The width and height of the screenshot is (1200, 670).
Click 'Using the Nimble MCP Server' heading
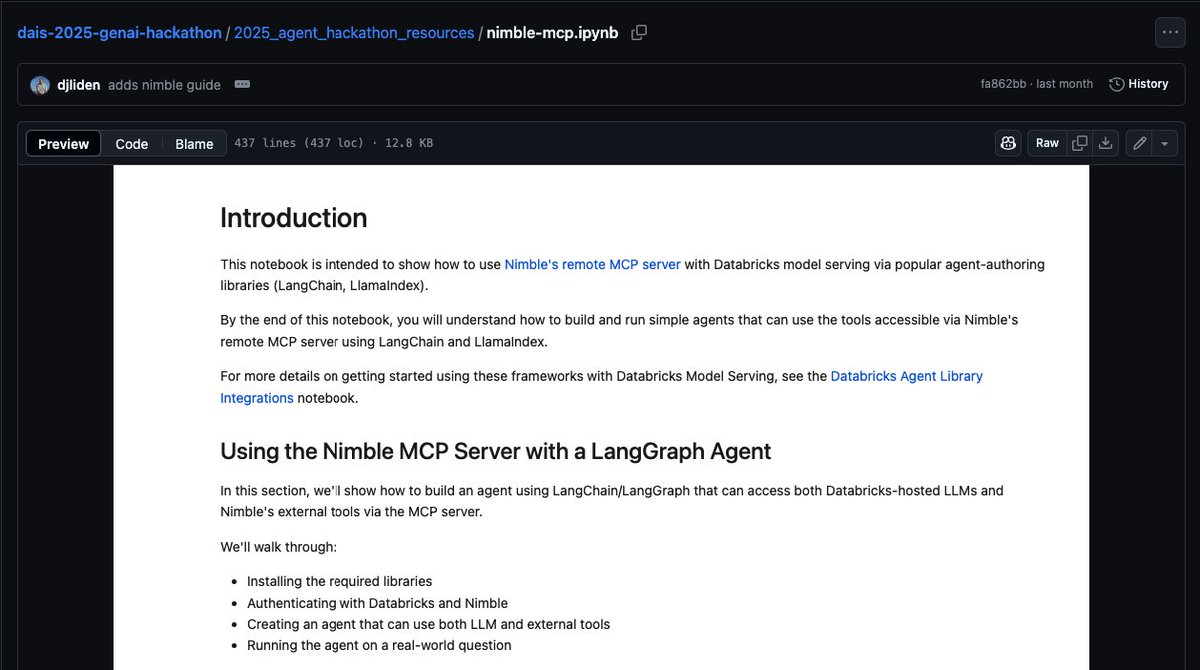coord(496,451)
